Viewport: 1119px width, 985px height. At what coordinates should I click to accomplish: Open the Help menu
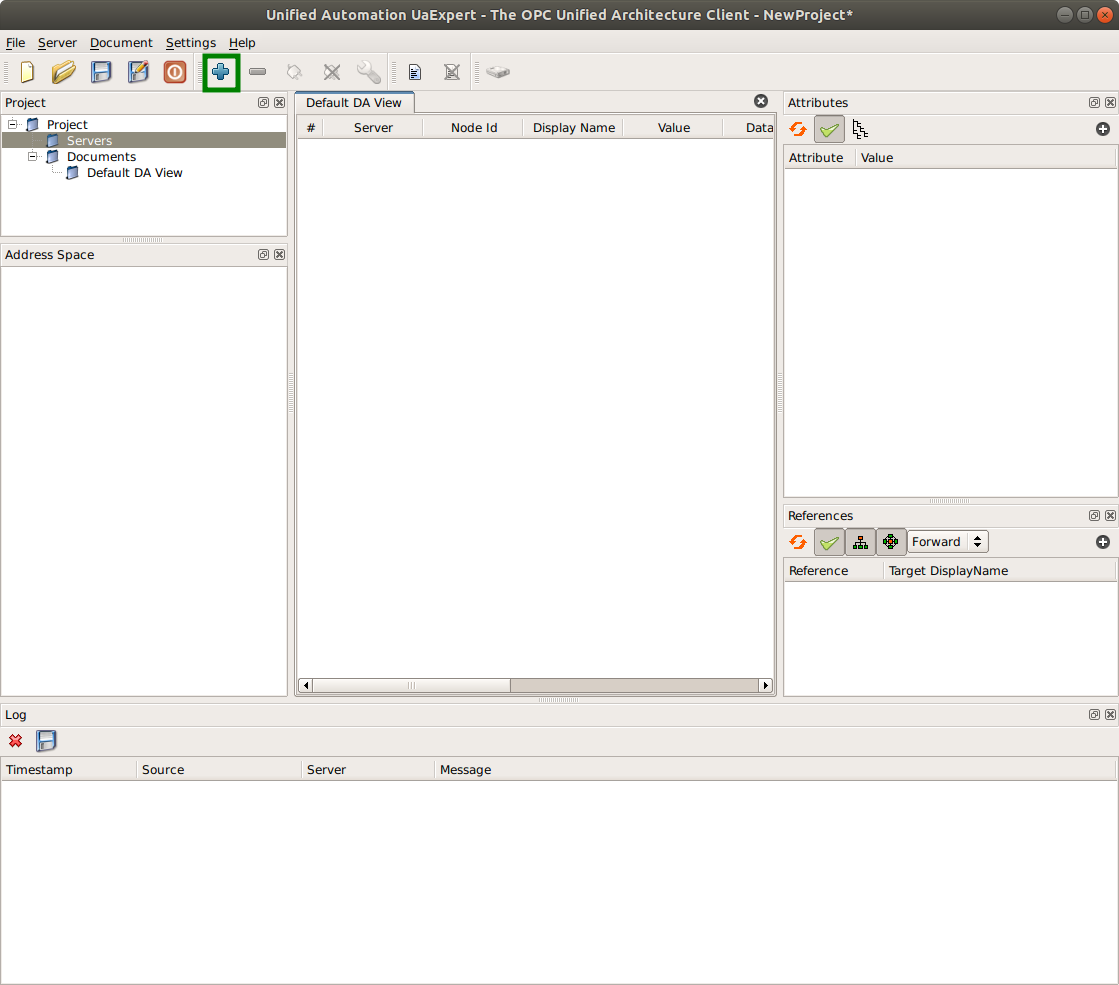point(242,43)
